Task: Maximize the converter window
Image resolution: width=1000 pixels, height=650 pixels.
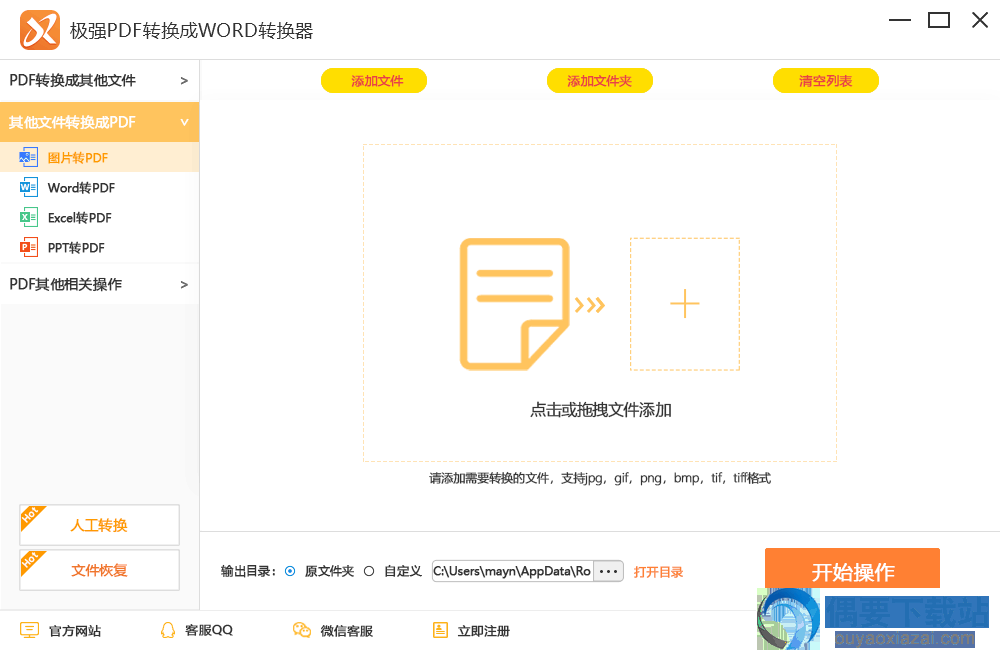Action: click(x=939, y=20)
